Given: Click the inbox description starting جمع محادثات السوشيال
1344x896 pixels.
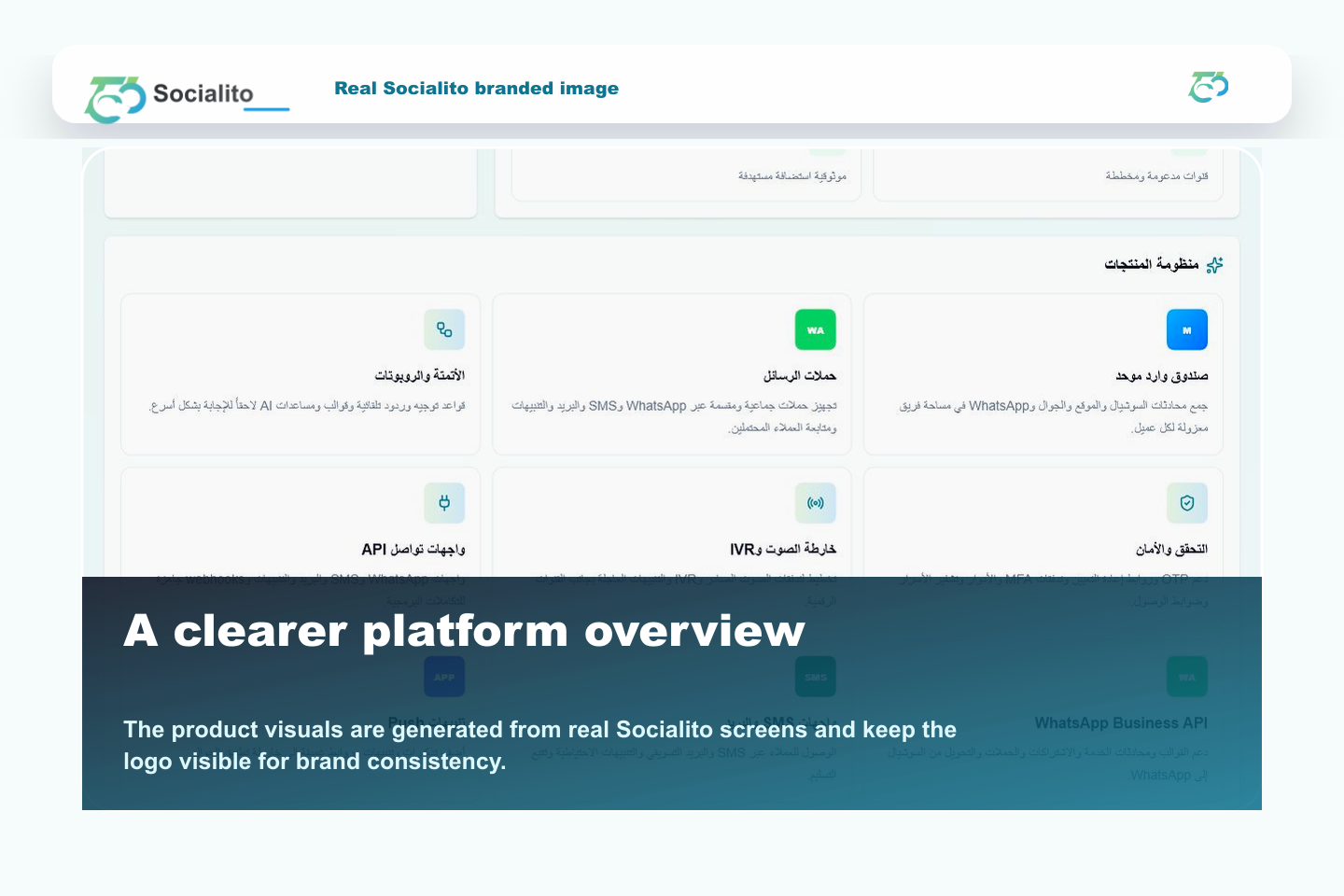Looking at the screenshot, I should (x=1054, y=416).
